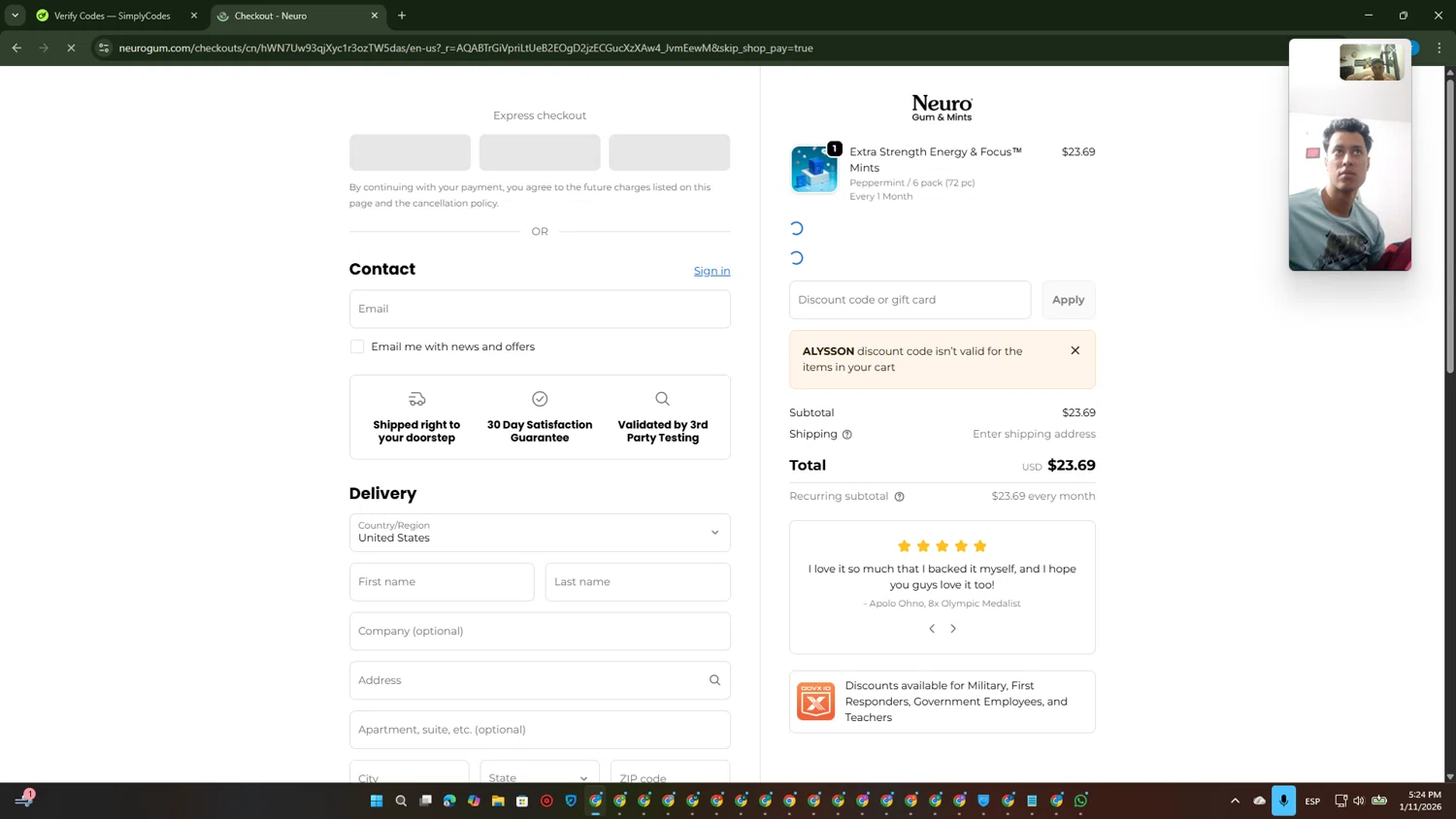Viewport: 1456px width, 819px height.
Task: Click the Last name field
Action: [x=638, y=581]
